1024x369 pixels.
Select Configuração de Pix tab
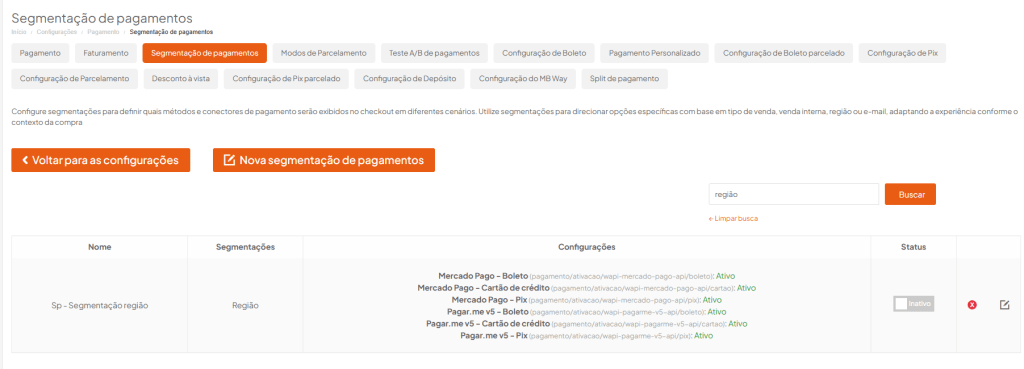[x=903, y=53]
